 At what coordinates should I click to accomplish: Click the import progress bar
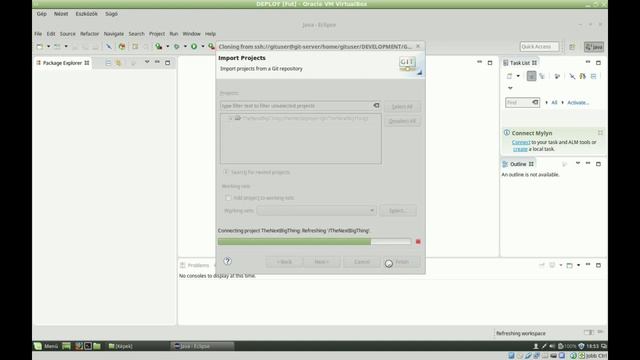pyautogui.click(x=314, y=242)
